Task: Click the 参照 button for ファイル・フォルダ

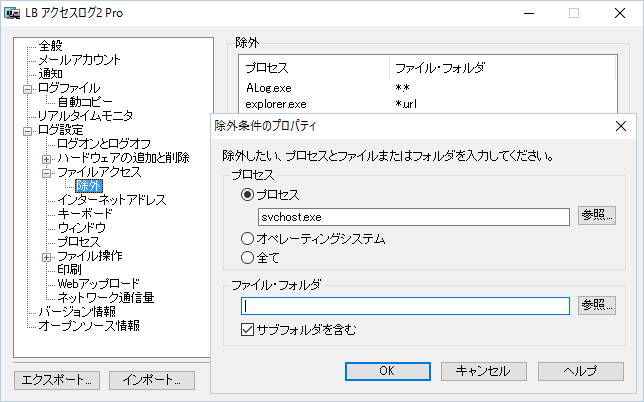Action: (597, 306)
